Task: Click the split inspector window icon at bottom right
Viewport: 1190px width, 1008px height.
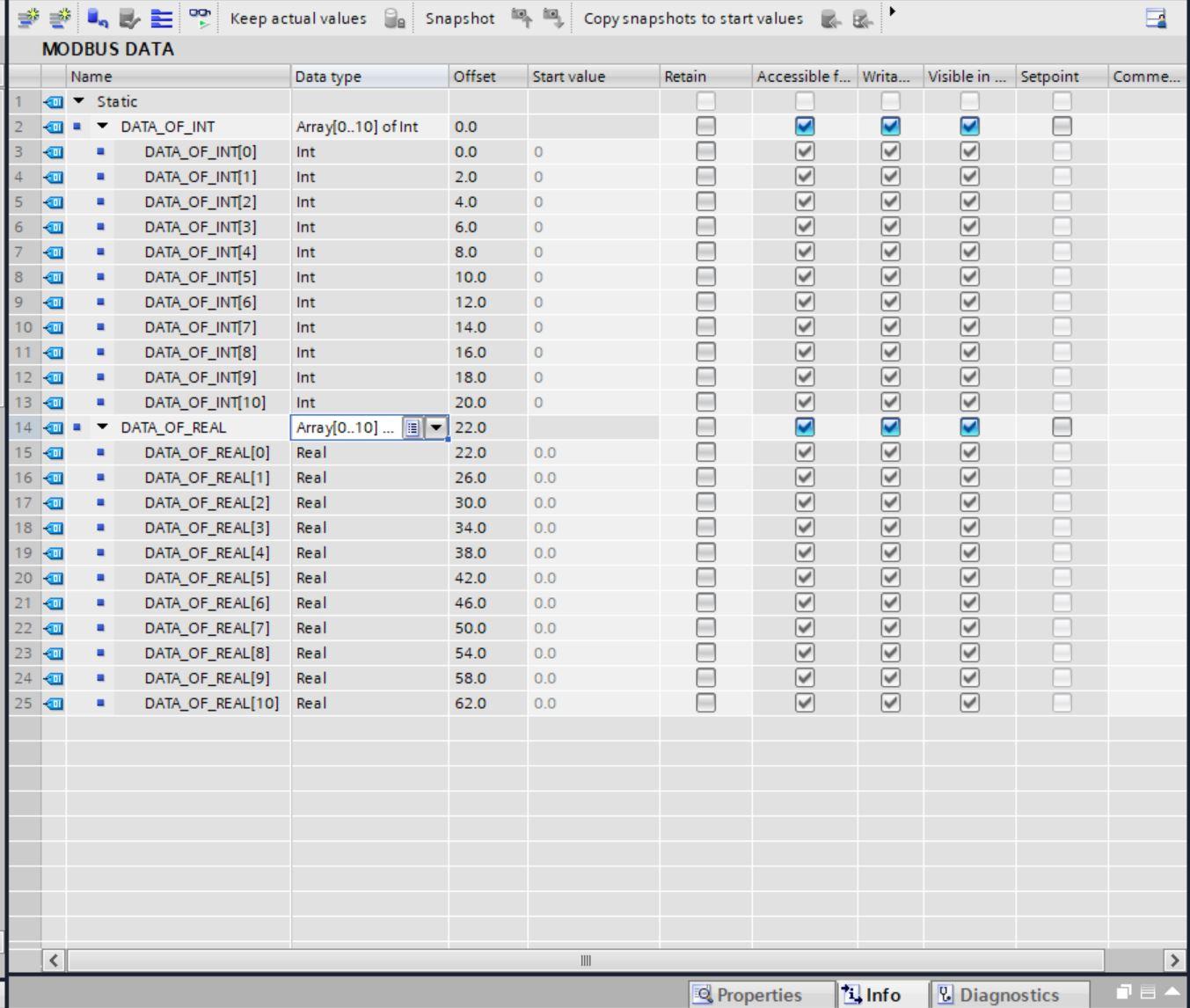Action: point(1148,992)
